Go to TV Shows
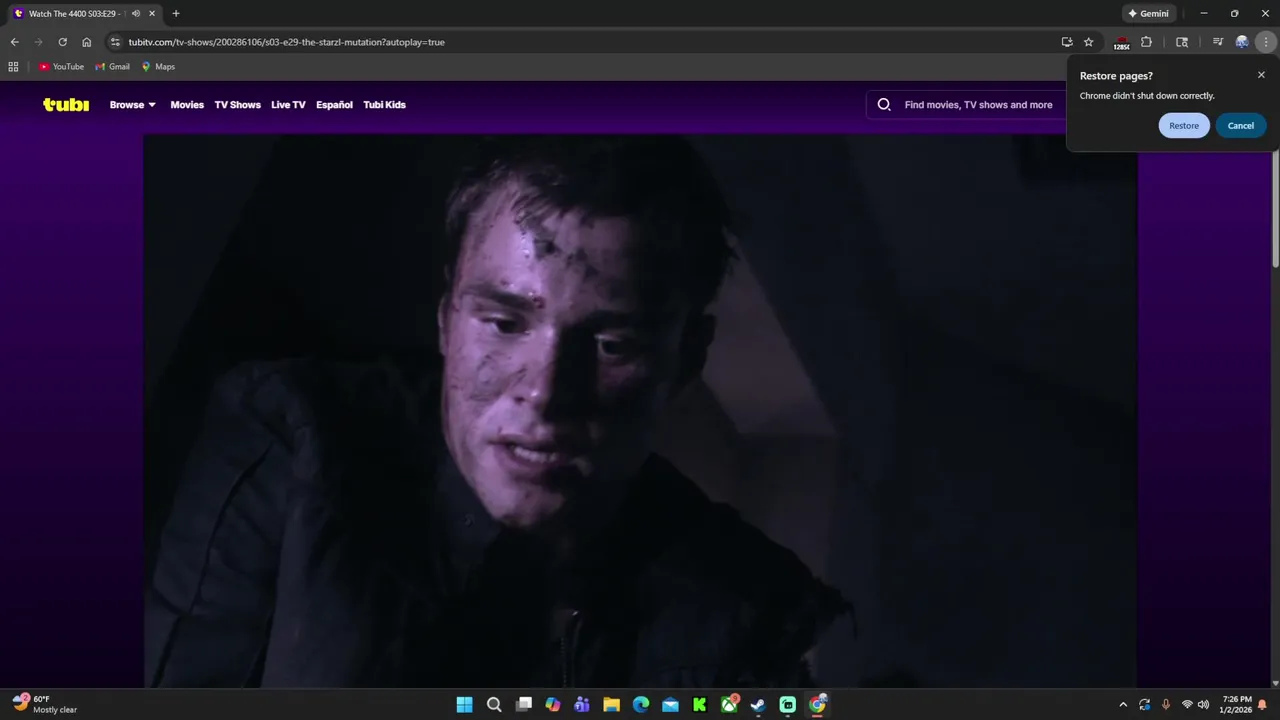 click(x=237, y=104)
